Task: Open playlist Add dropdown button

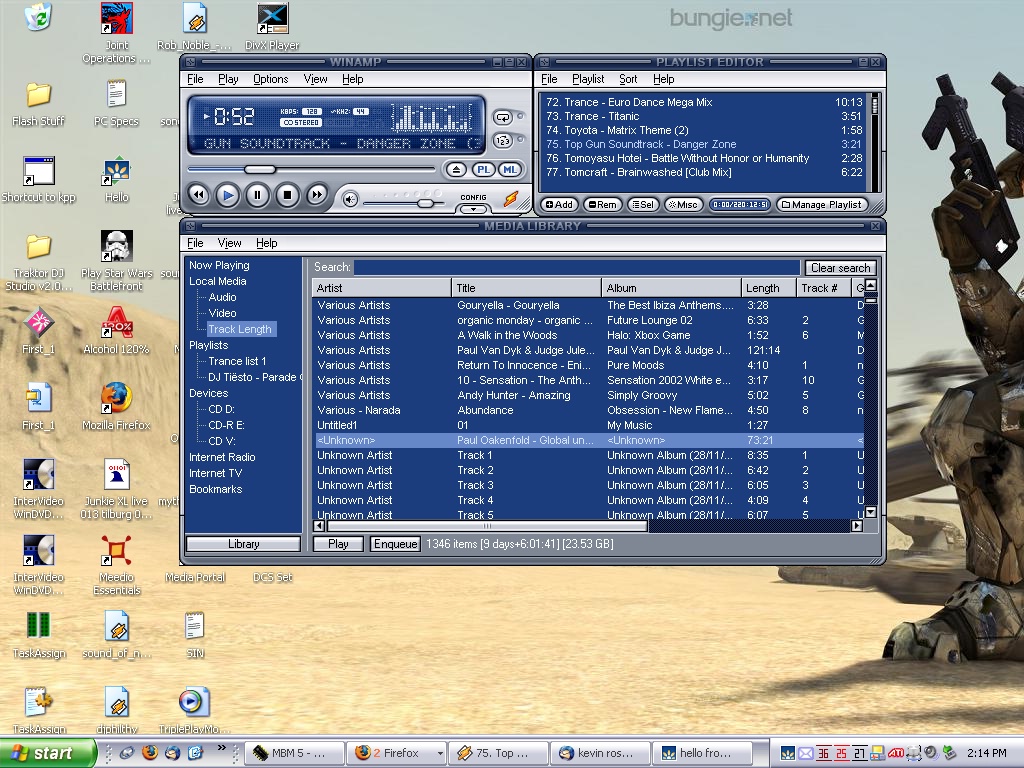Action: 559,204
